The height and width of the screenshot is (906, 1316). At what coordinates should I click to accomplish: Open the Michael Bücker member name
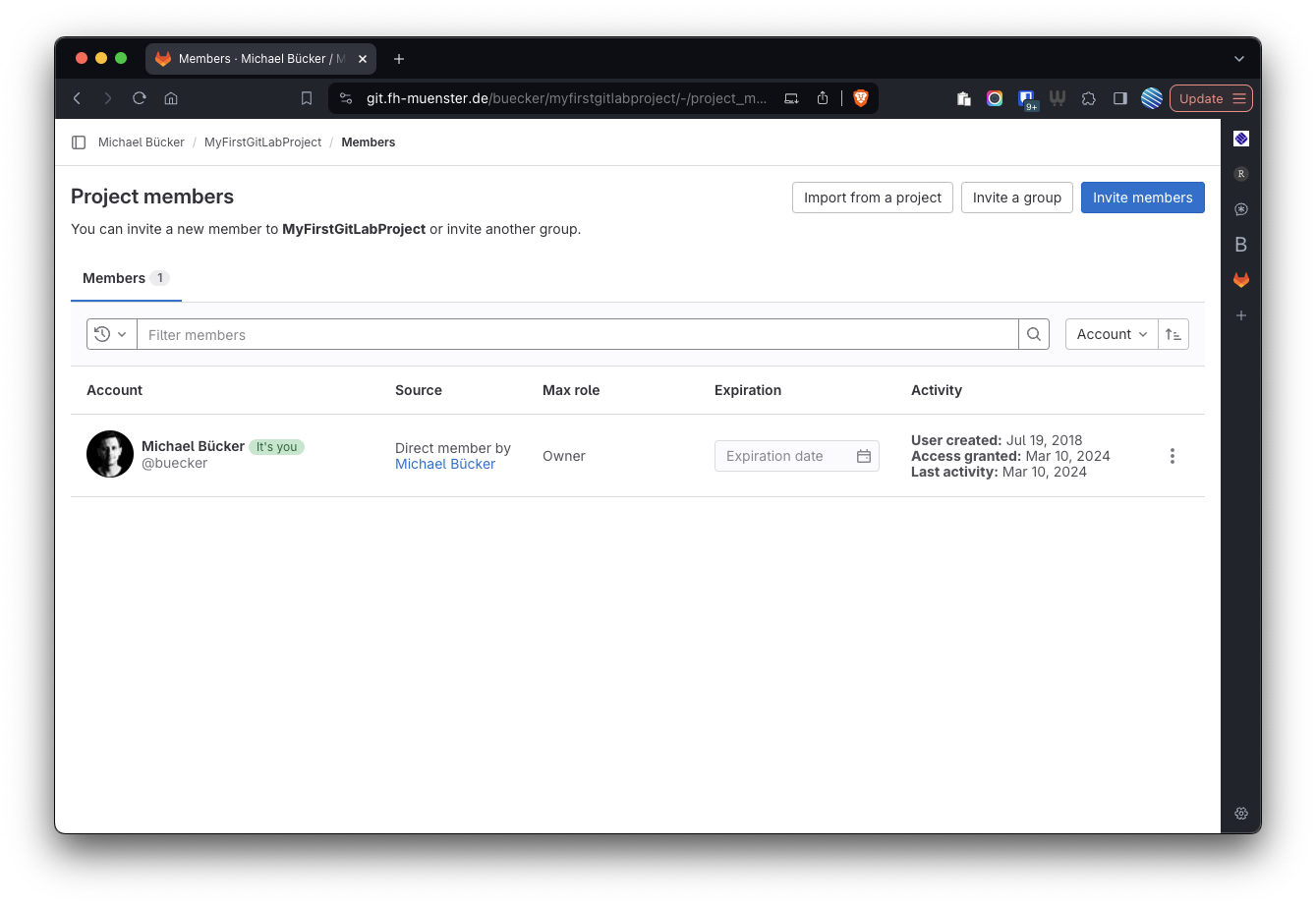(x=193, y=446)
